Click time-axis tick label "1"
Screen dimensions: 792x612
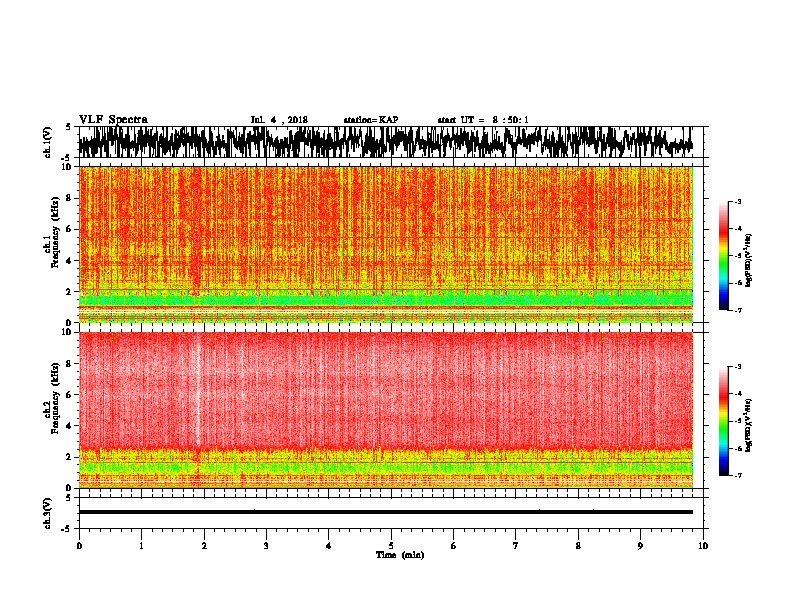[141, 546]
